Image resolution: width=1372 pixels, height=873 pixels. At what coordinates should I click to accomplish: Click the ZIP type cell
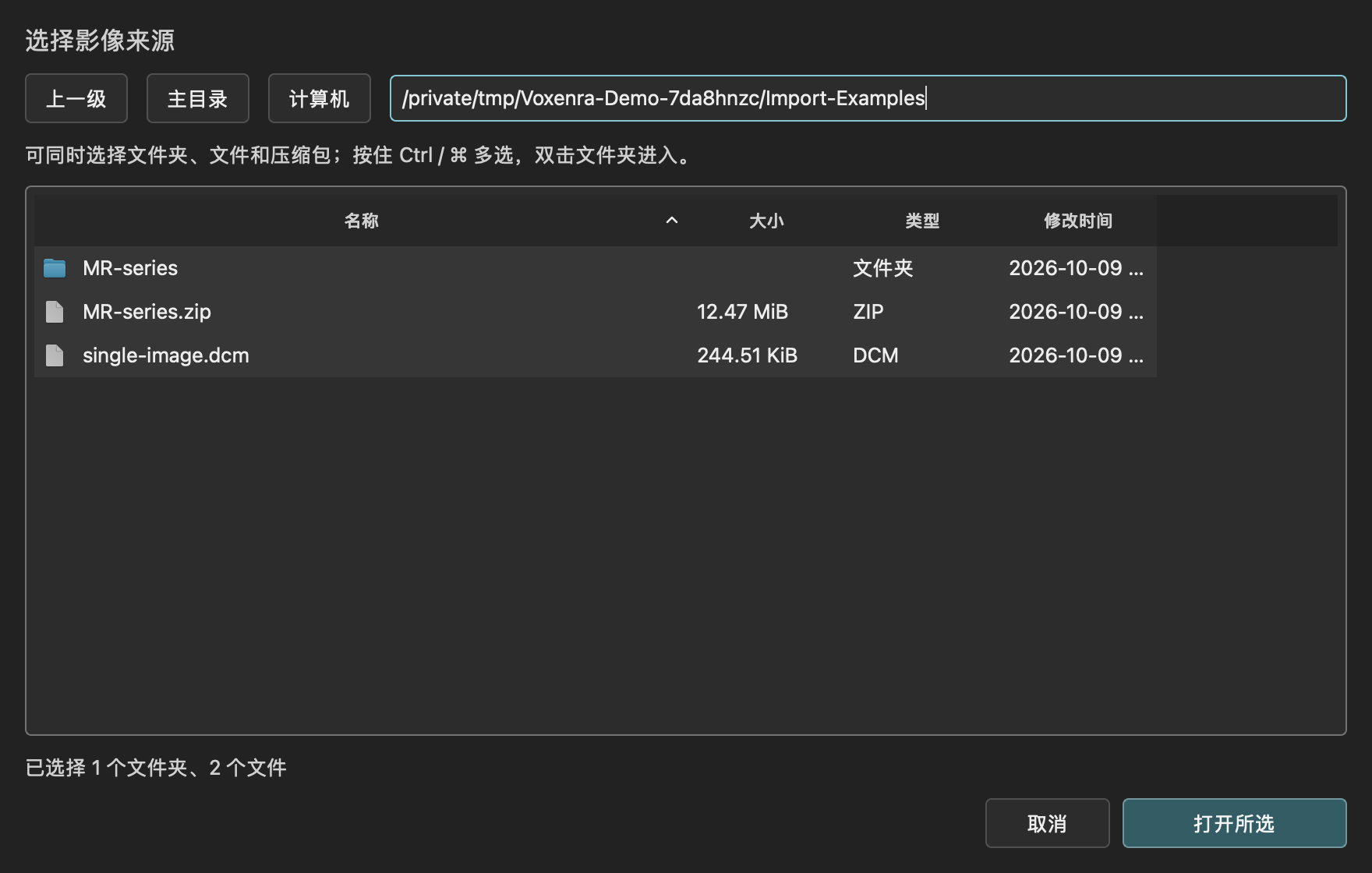click(x=868, y=312)
